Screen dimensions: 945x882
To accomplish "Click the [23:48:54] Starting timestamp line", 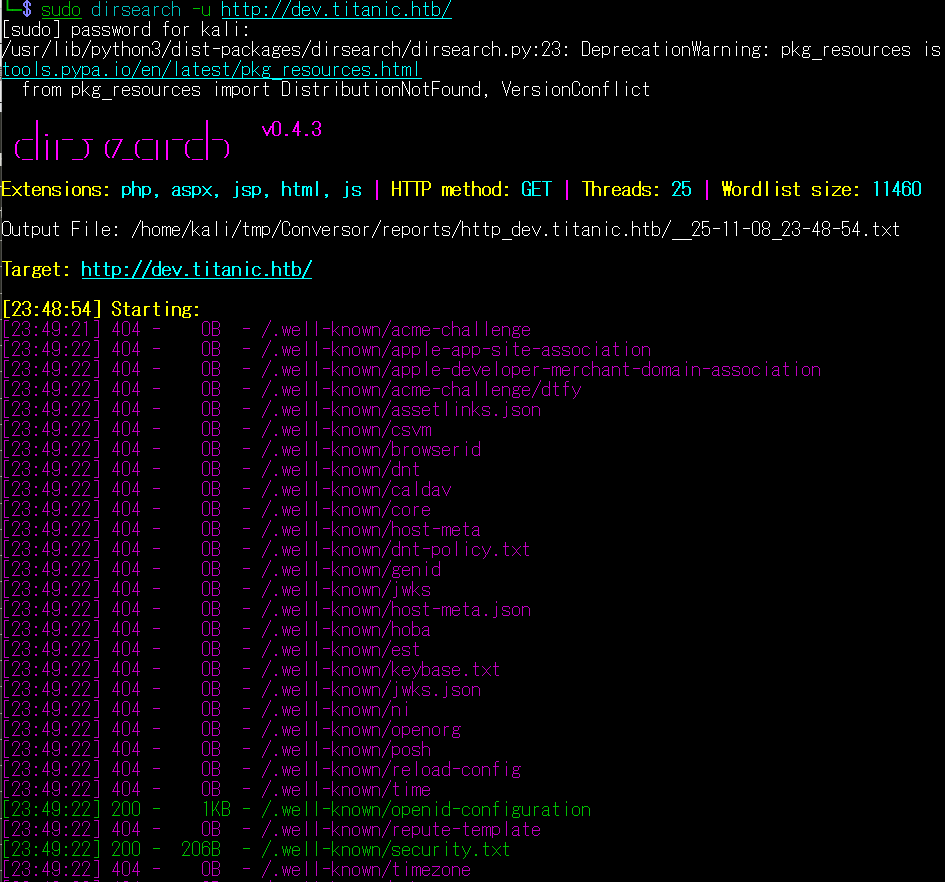I will pyautogui.click(x=101, y=310).
